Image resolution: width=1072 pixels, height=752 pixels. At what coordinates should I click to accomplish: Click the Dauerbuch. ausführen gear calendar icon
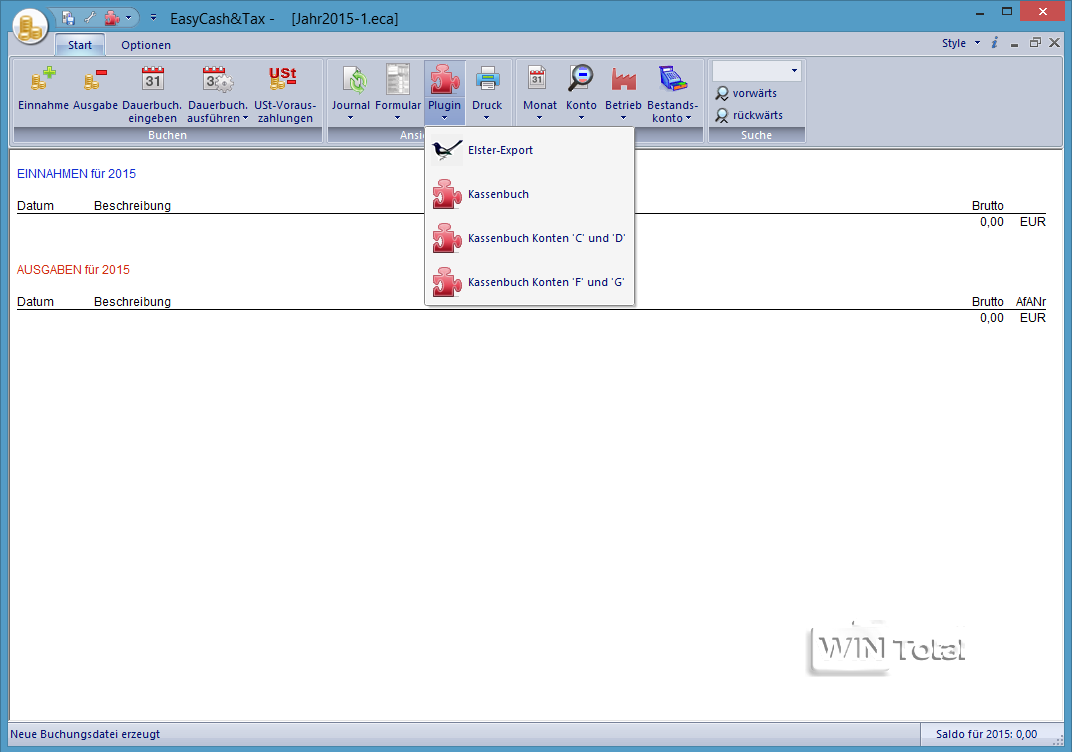click(218, 79)
